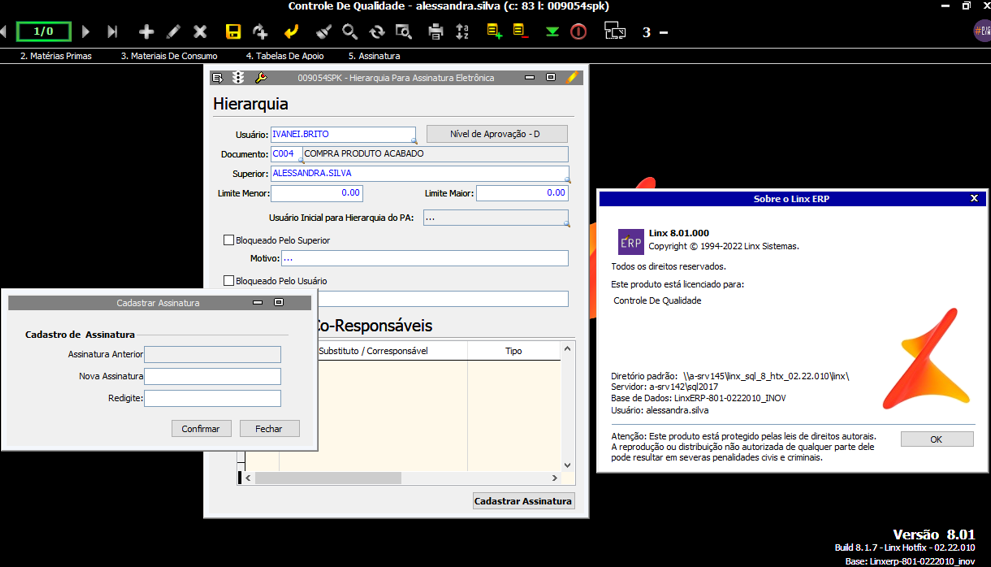
Task: Open the Tabelas De Apoio menu
Action: pos(284,56)
